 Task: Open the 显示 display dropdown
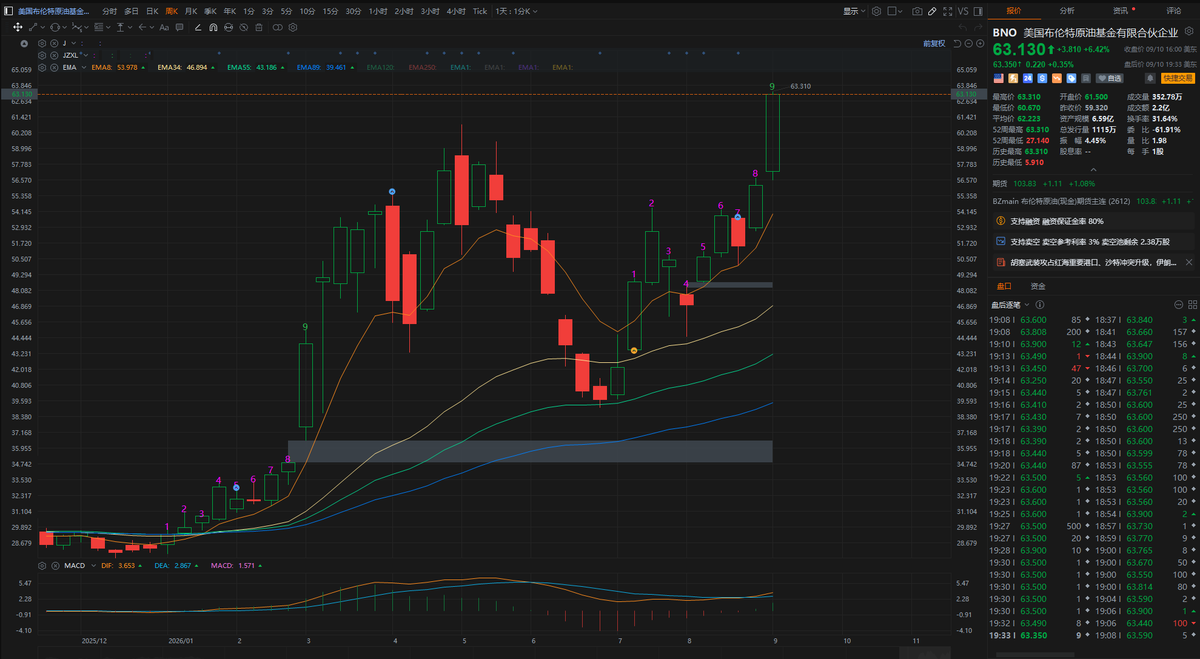(855, 11)
